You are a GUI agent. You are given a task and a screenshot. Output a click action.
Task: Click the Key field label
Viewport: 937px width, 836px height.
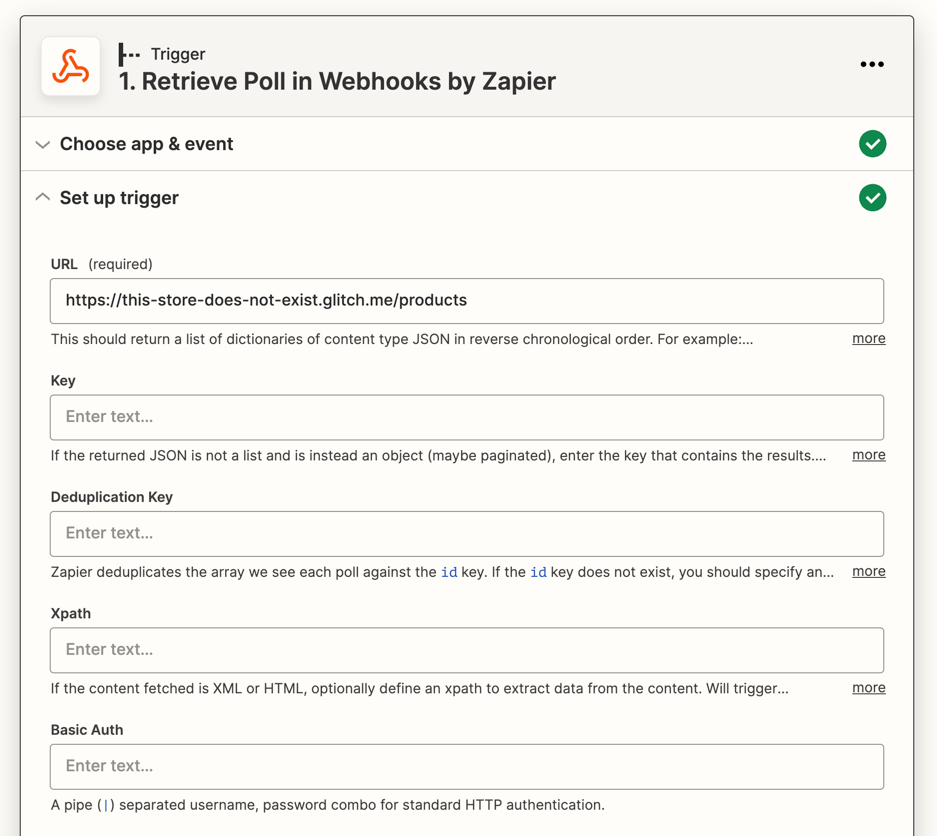[x=63, y=381]
